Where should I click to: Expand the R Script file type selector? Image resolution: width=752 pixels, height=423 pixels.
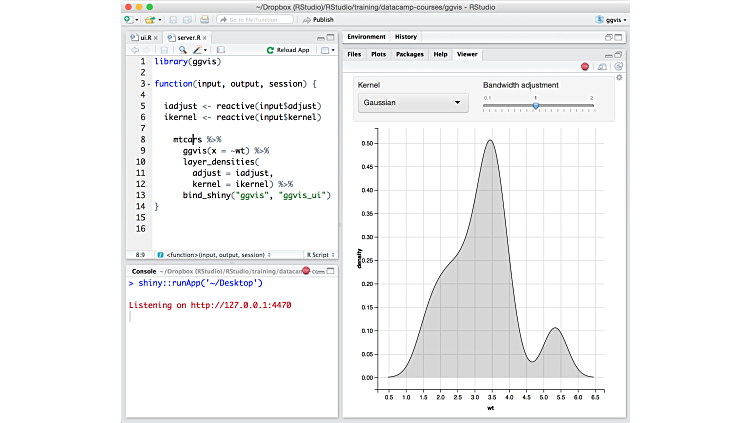pyautogui.click(x=321, y=254)
